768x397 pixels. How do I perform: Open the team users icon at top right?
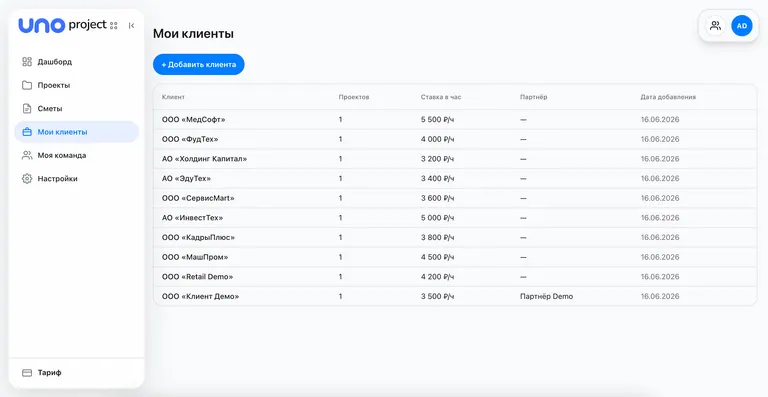716,25
